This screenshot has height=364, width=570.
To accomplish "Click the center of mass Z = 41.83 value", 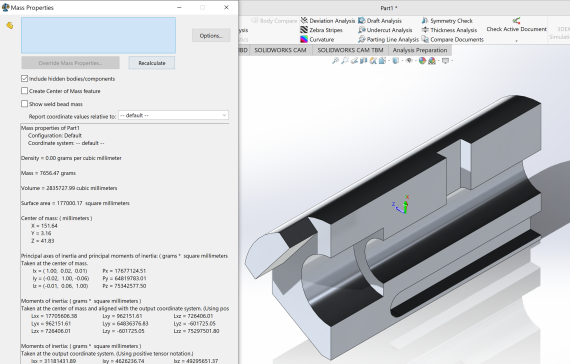I will (43, 241).
